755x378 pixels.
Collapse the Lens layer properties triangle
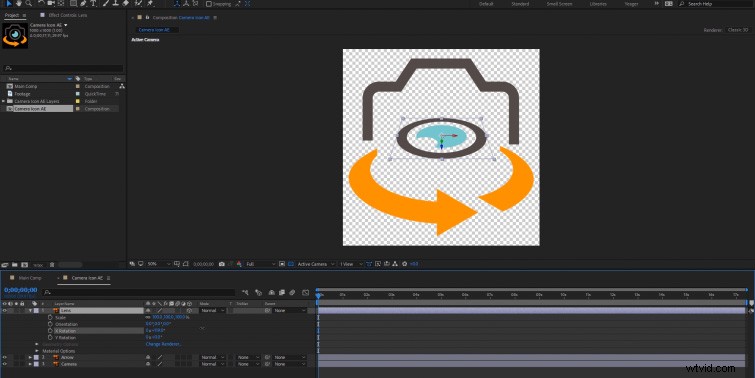pos(30,311)
